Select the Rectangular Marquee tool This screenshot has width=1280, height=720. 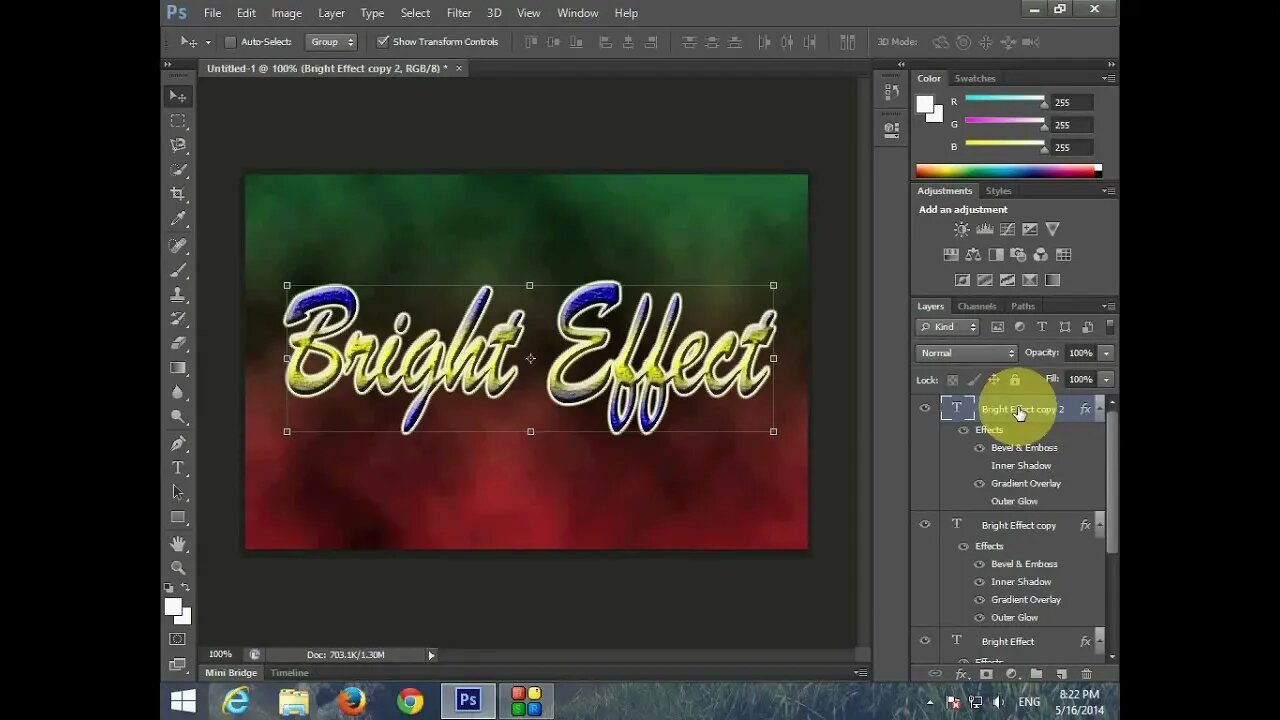pos(178,121)
